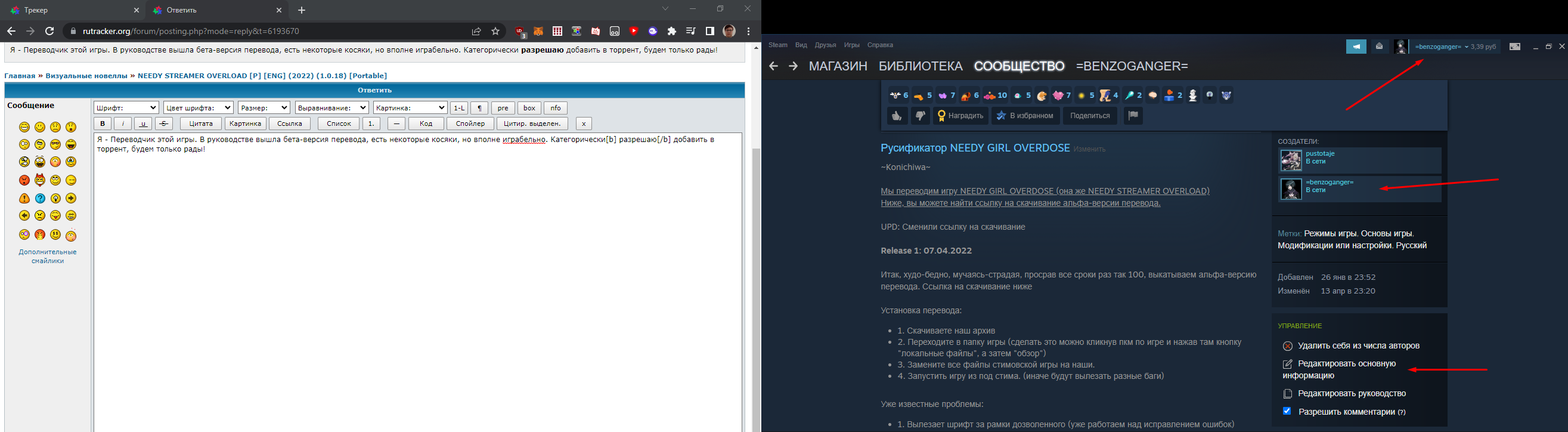Click the 'Наградить' award button
1568x432 pixels.
coord(960,116)
